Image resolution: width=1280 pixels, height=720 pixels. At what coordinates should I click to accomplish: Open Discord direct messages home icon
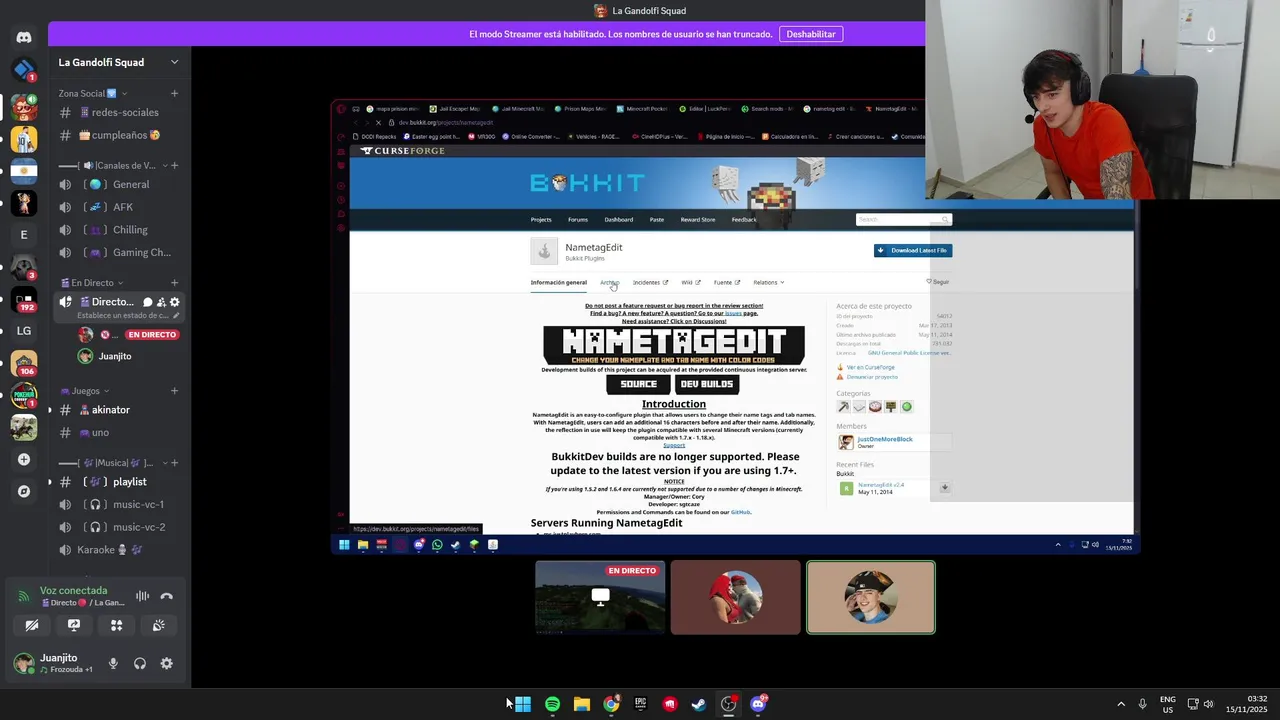click(x=24, y=37)
